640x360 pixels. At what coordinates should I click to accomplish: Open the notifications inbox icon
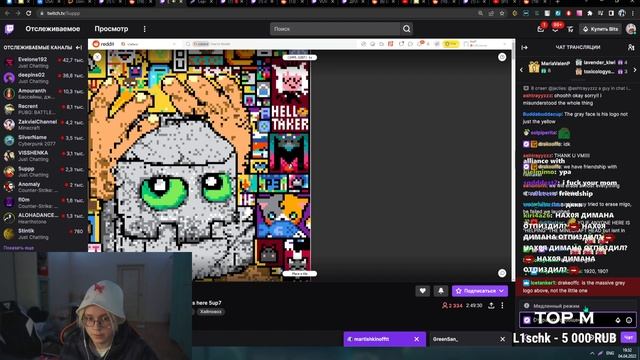tap(541, 29)
